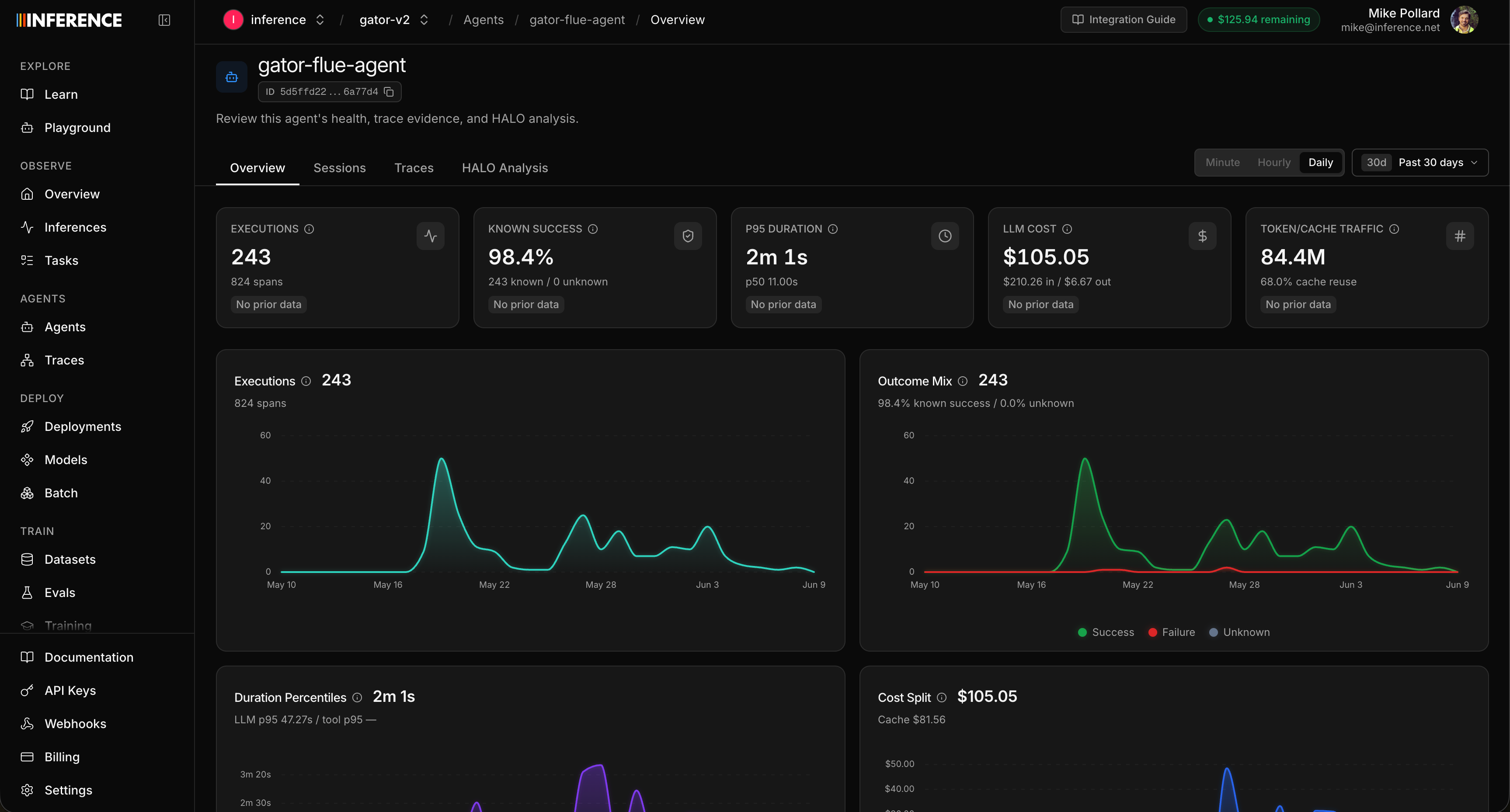Click the clock icon in P95 Duration card
The height and width of the screenshot is (812, 1510).
pos(945,236)
